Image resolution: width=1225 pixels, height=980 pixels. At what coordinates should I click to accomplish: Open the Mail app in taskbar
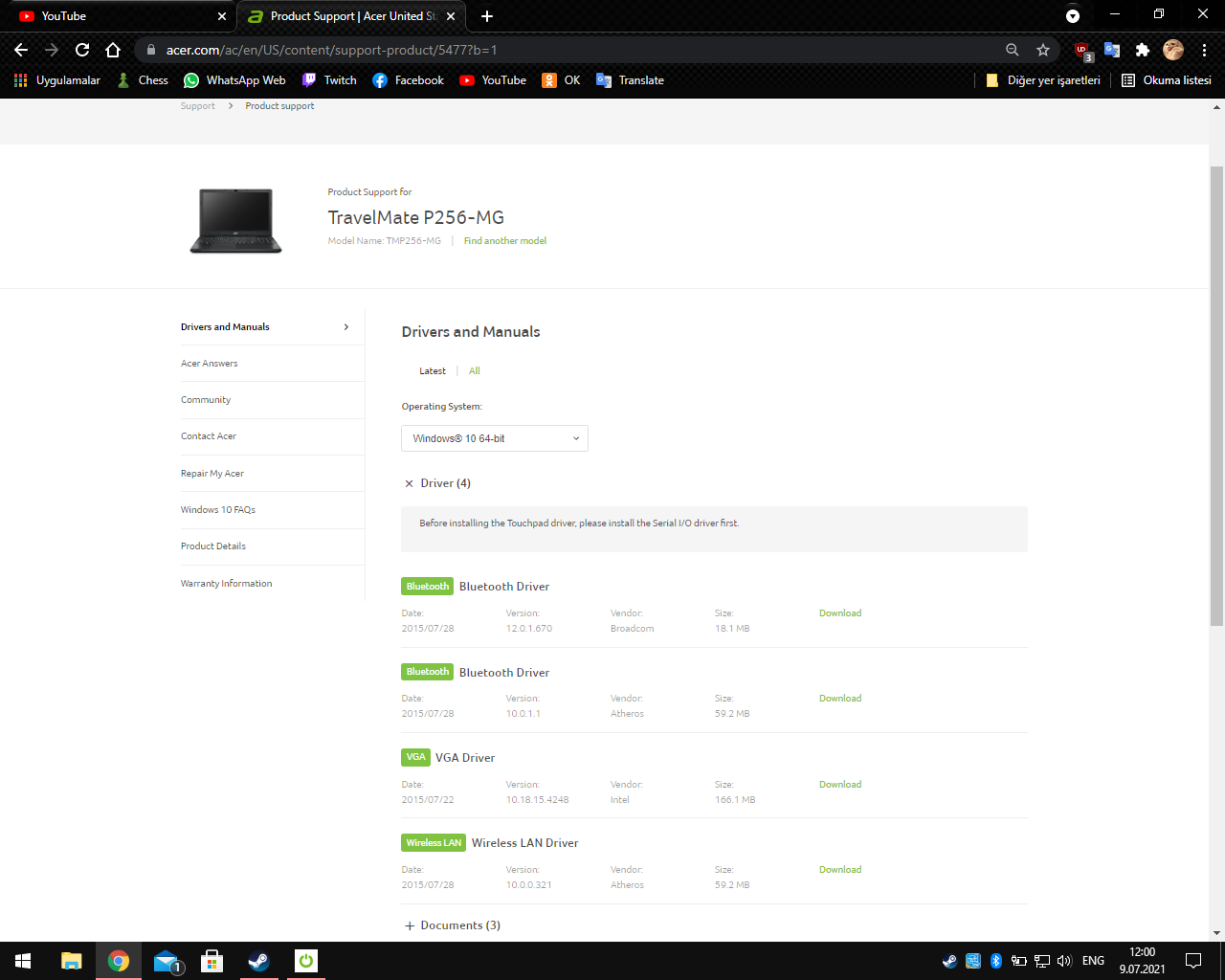[167, 961]
